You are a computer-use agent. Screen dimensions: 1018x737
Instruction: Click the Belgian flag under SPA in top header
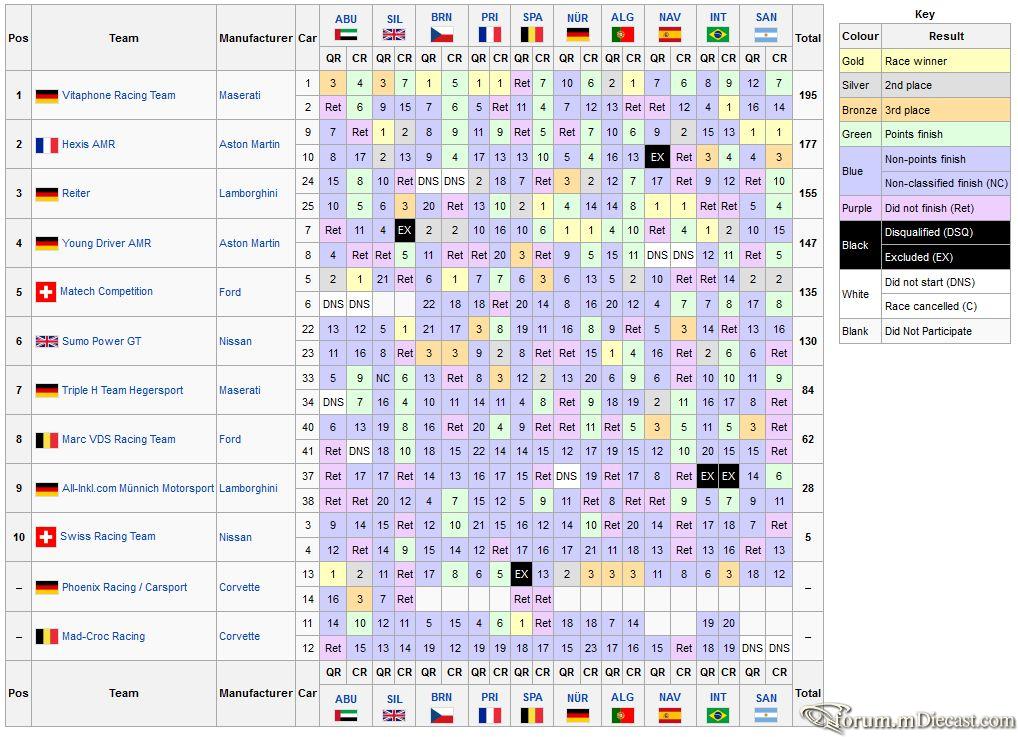(x=532, y=34)
